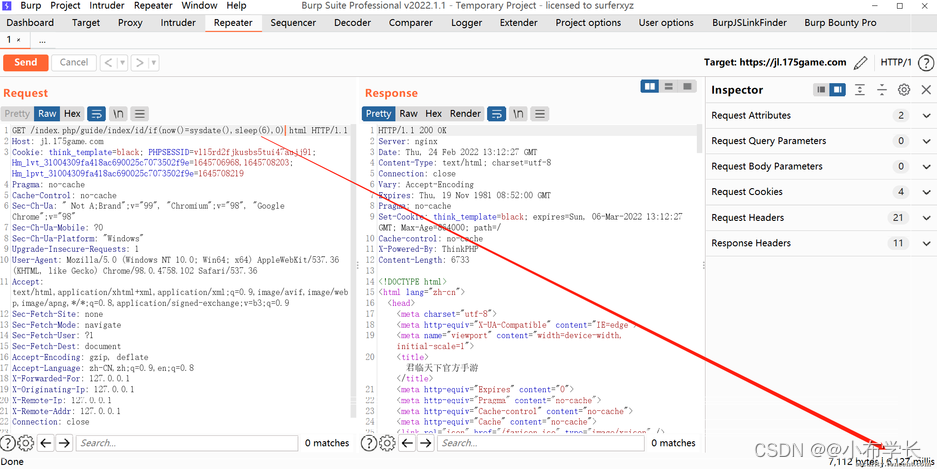
Task: Open Request search settings gear
Action: coord(25,443)
